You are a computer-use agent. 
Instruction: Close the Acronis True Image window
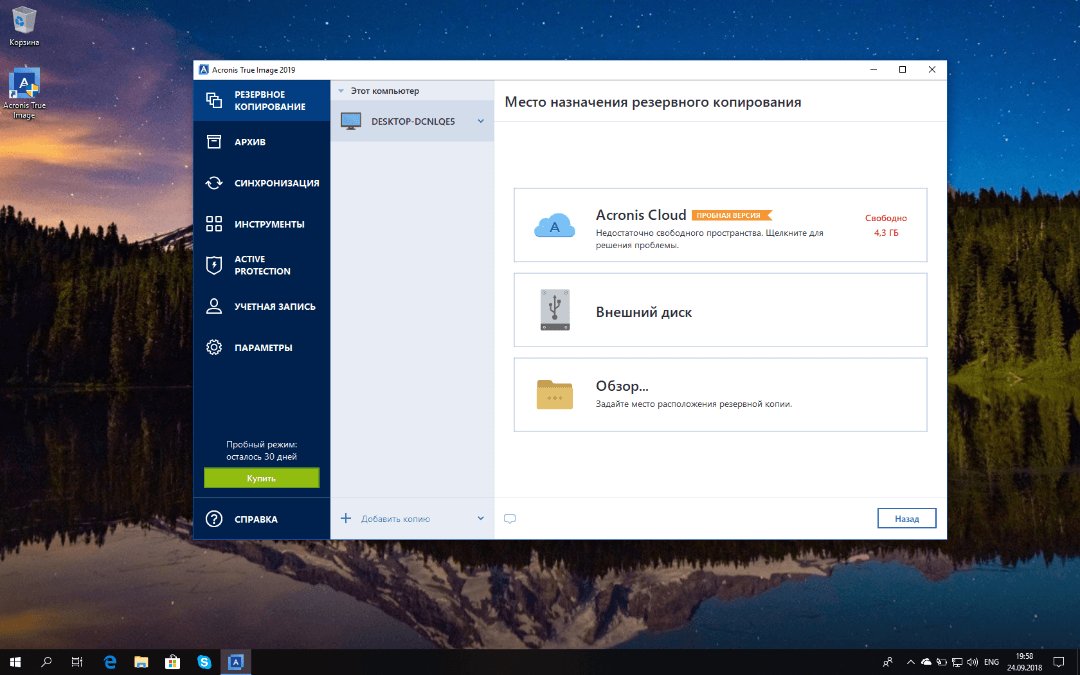coord(932,70)
